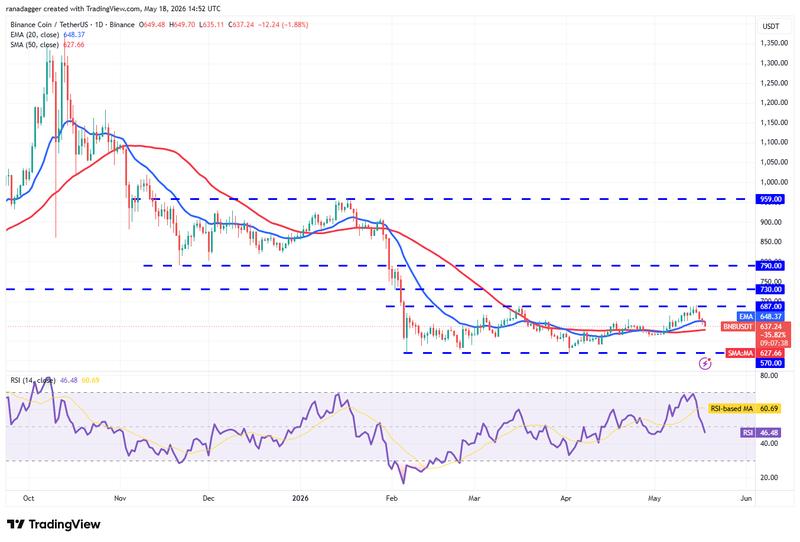Click the 1,000.00 price axis label
Screen dimensions: 800x542
click(774, 182)
